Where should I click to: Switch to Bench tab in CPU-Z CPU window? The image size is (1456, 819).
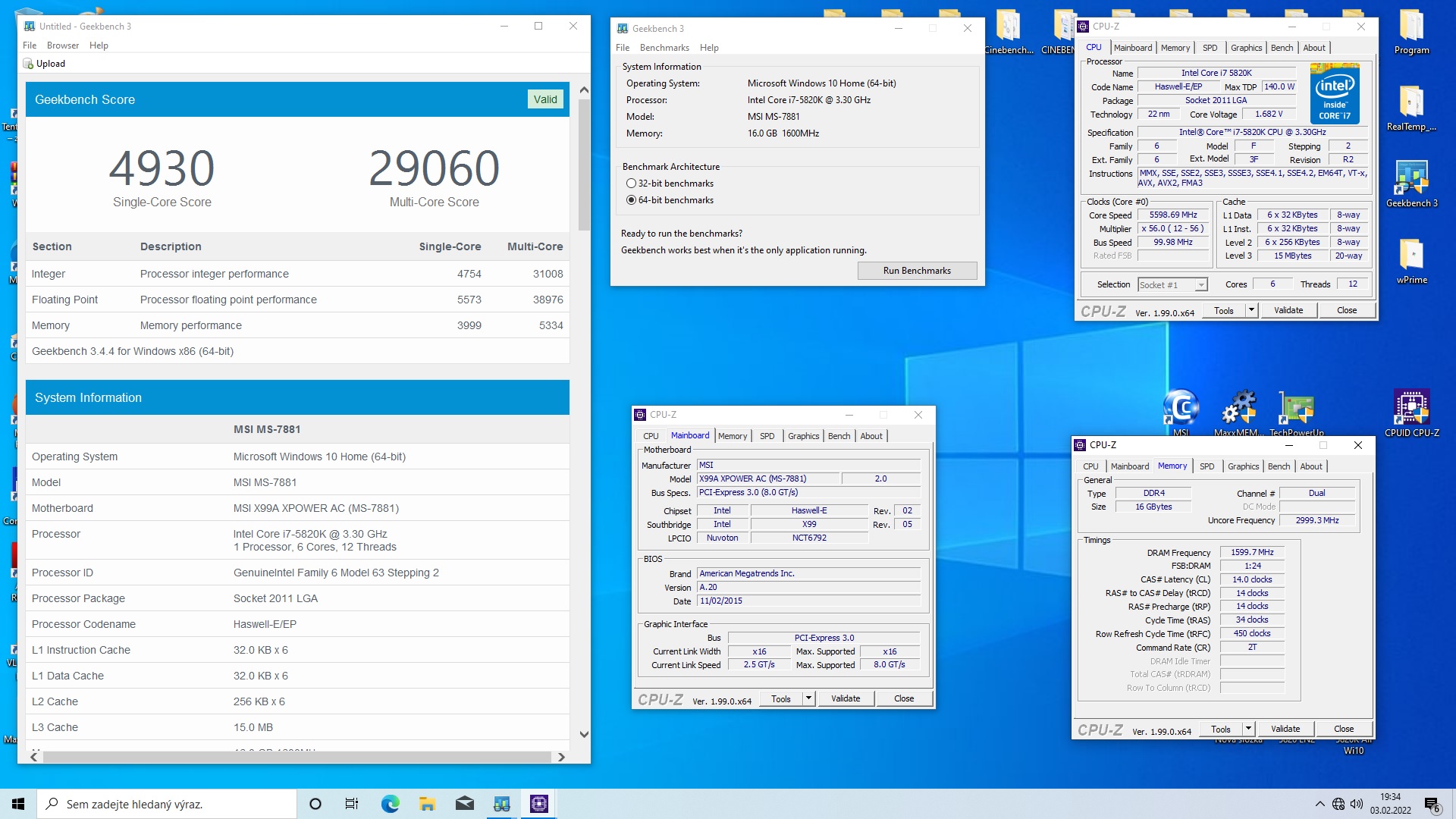click(1282, 48)
